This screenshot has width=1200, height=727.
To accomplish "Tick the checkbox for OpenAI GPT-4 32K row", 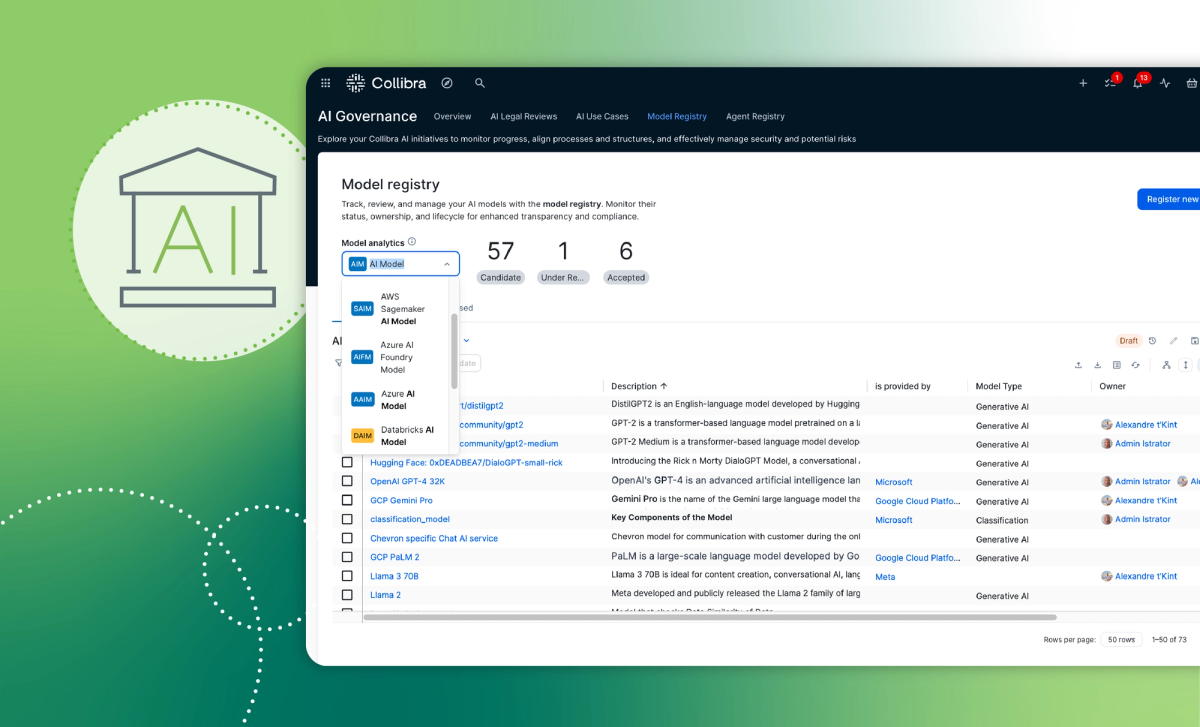I will tap(347, 481).
